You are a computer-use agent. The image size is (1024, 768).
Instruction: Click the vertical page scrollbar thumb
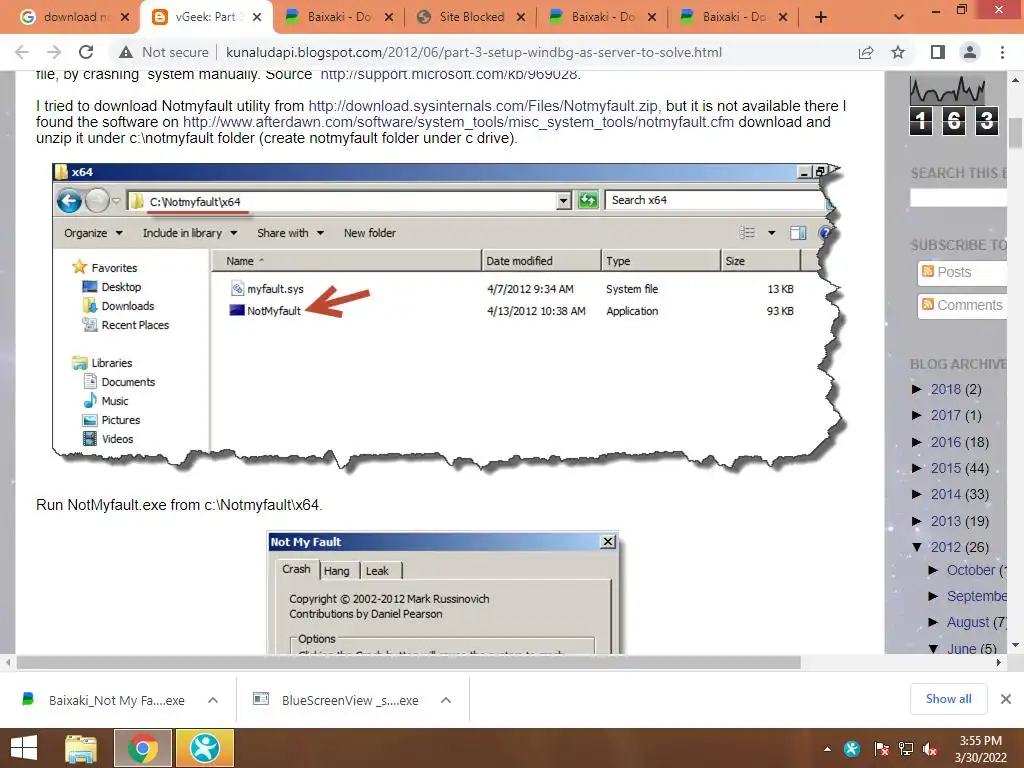tap(1016, 133)
